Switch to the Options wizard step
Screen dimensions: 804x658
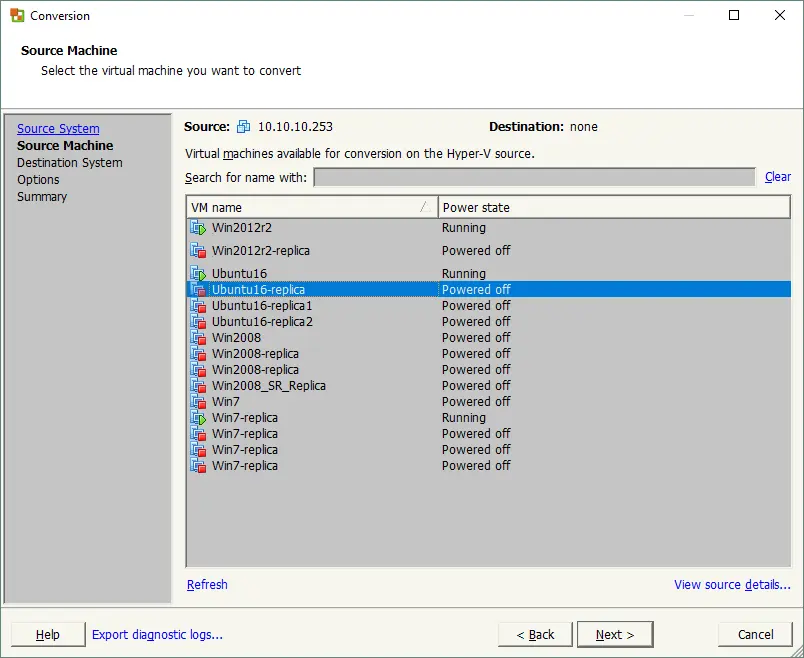click(x=38, y=179)
